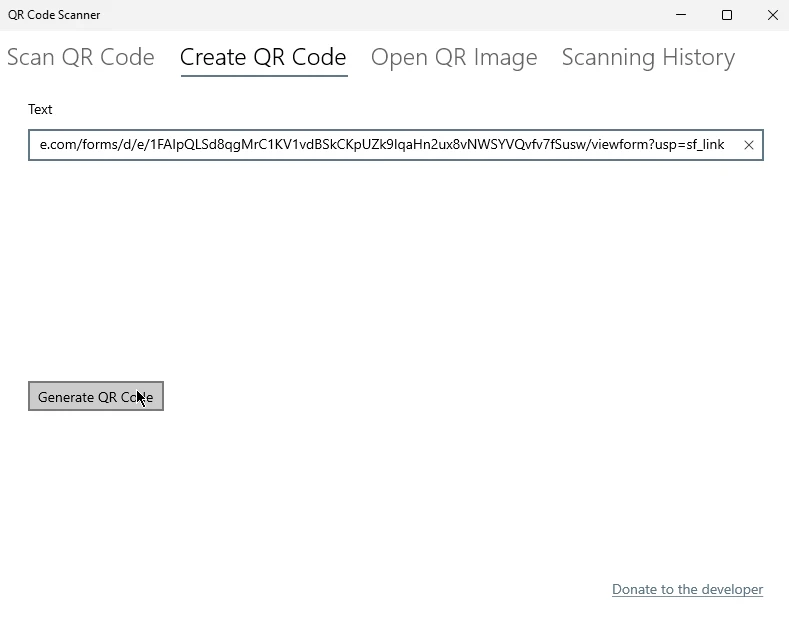Click the 'Text' label above the input
789x629 pixels.
coord(40,109)
